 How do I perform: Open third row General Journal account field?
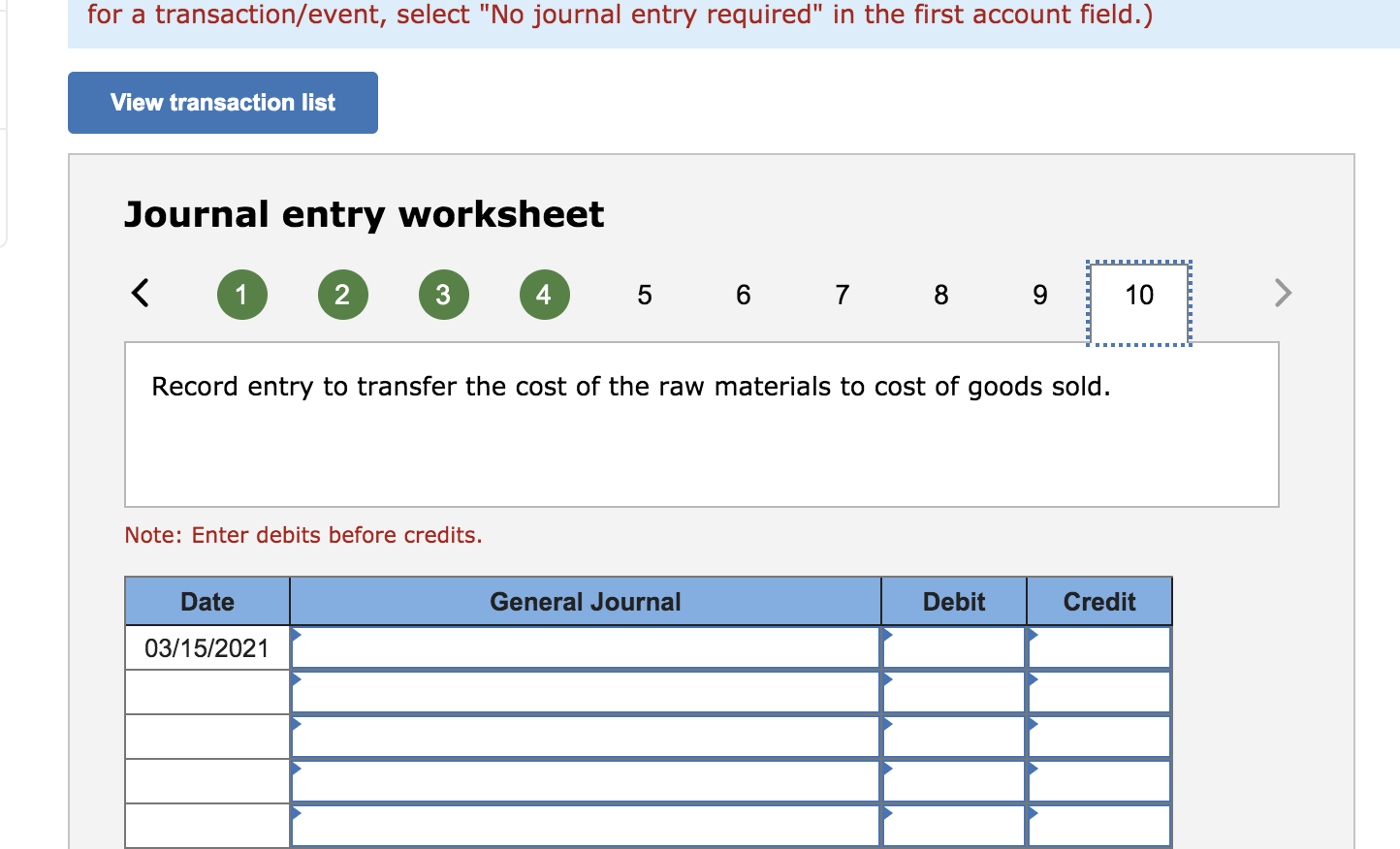[586, 737]
